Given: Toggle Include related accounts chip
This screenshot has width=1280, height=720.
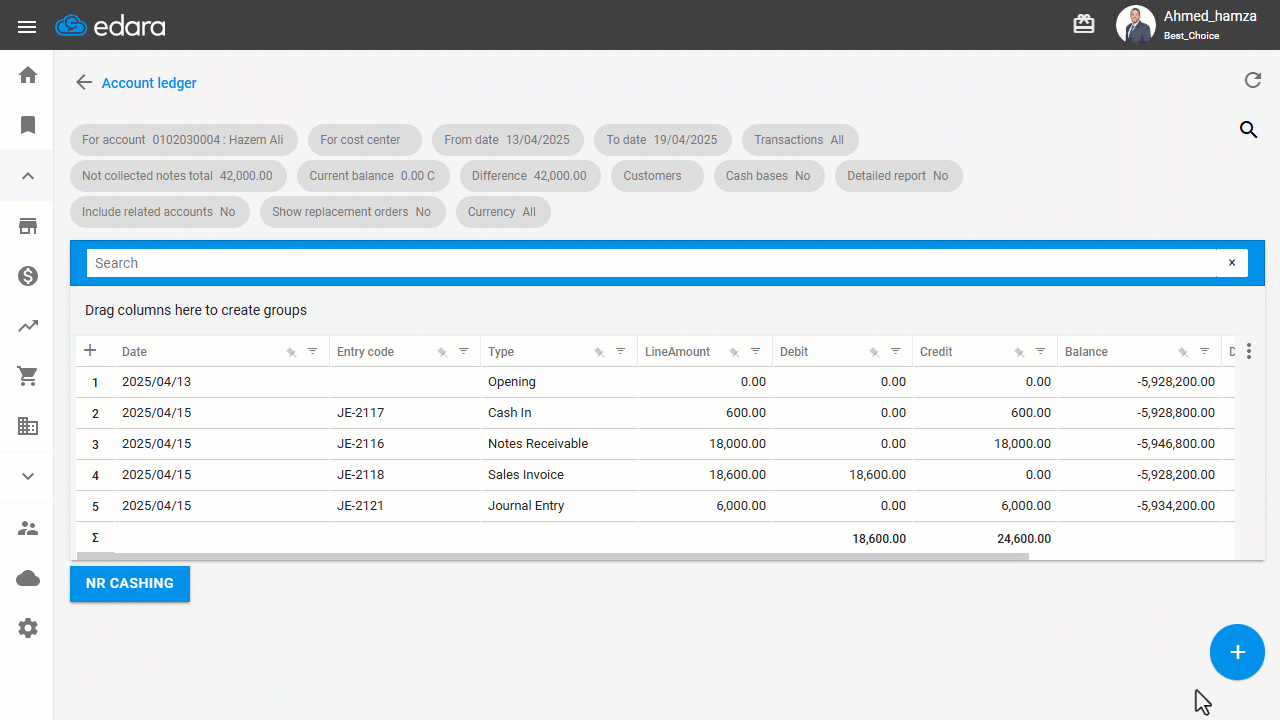Looking at the screenshot, I should pyautogui.click(x=159, y=212).
